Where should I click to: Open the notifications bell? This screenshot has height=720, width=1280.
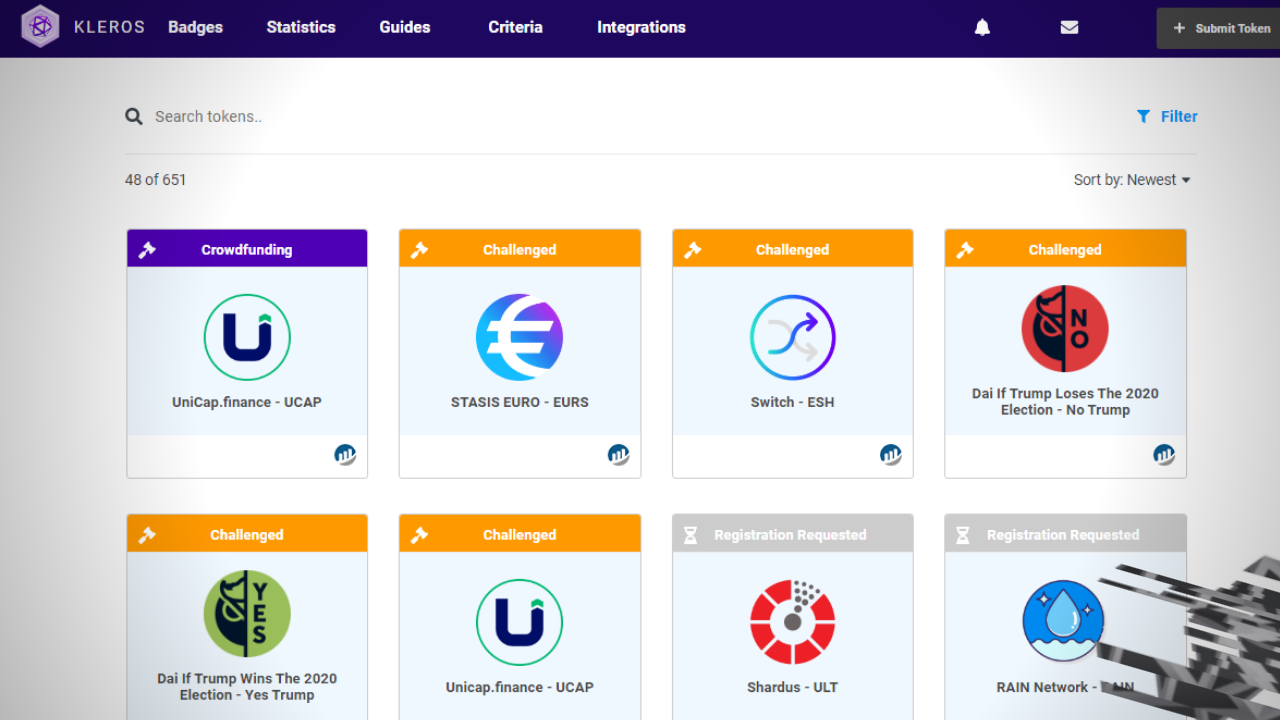click(982, 28)
